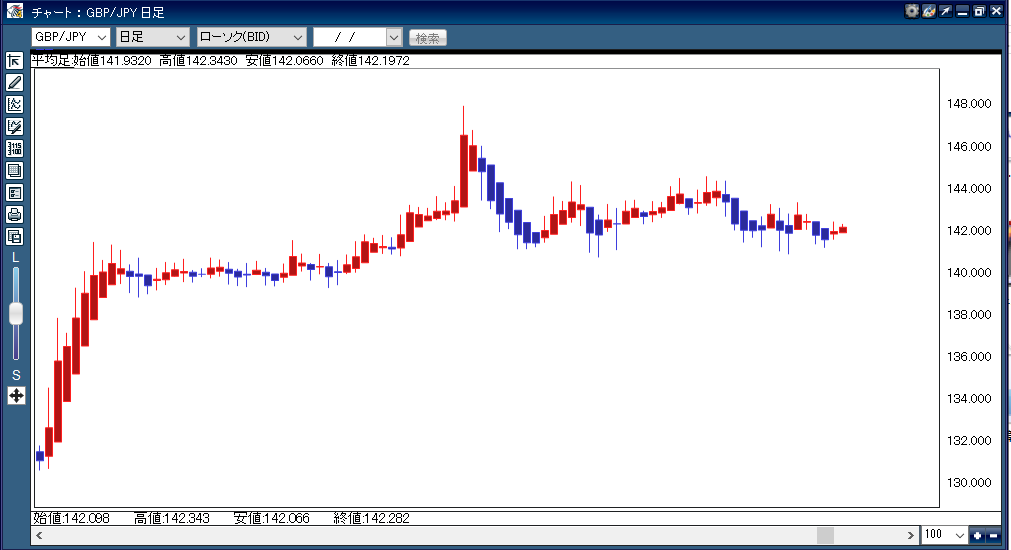Click the 高値:142.343 text at bottom

point(172,518)
